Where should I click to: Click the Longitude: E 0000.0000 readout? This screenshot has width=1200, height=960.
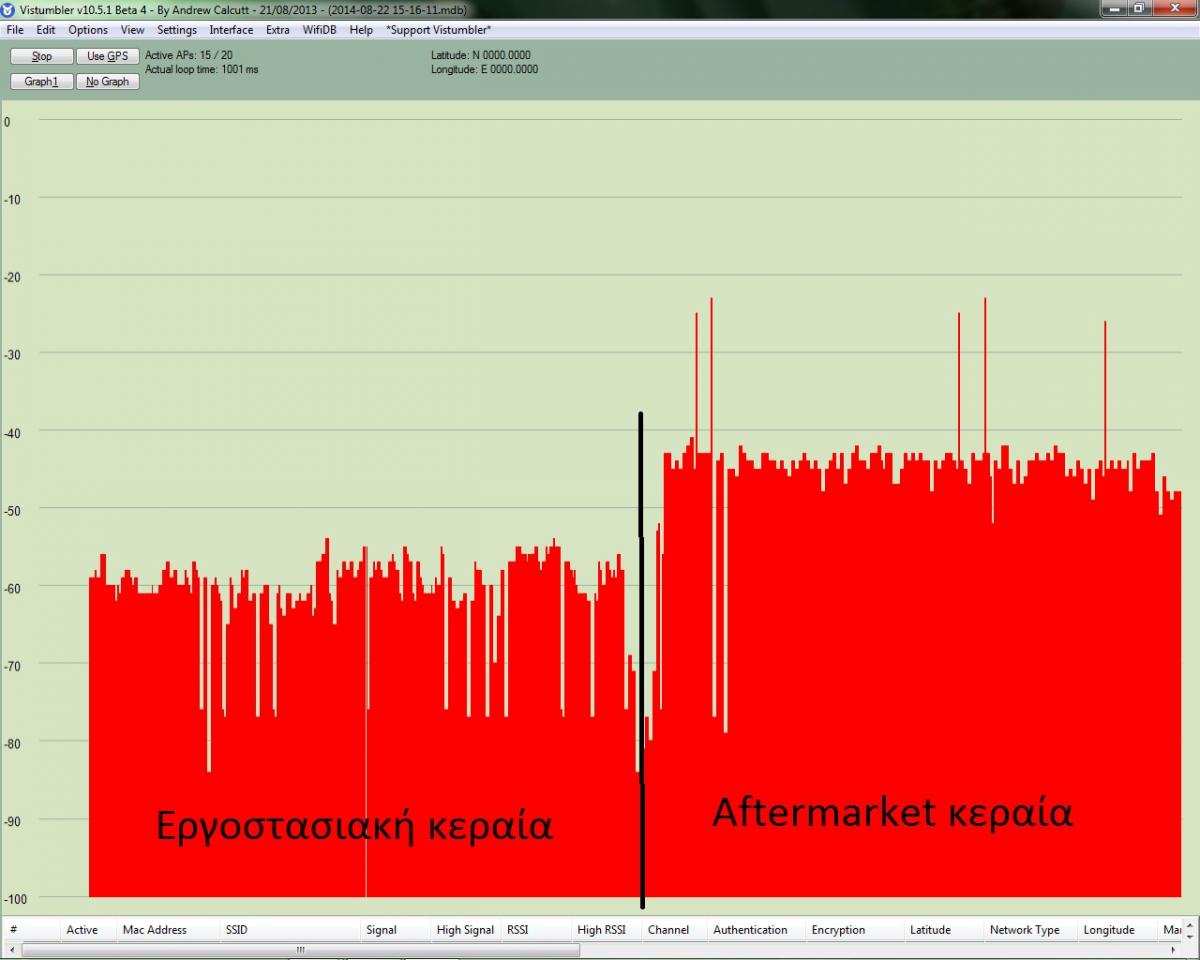coord(485,70)
